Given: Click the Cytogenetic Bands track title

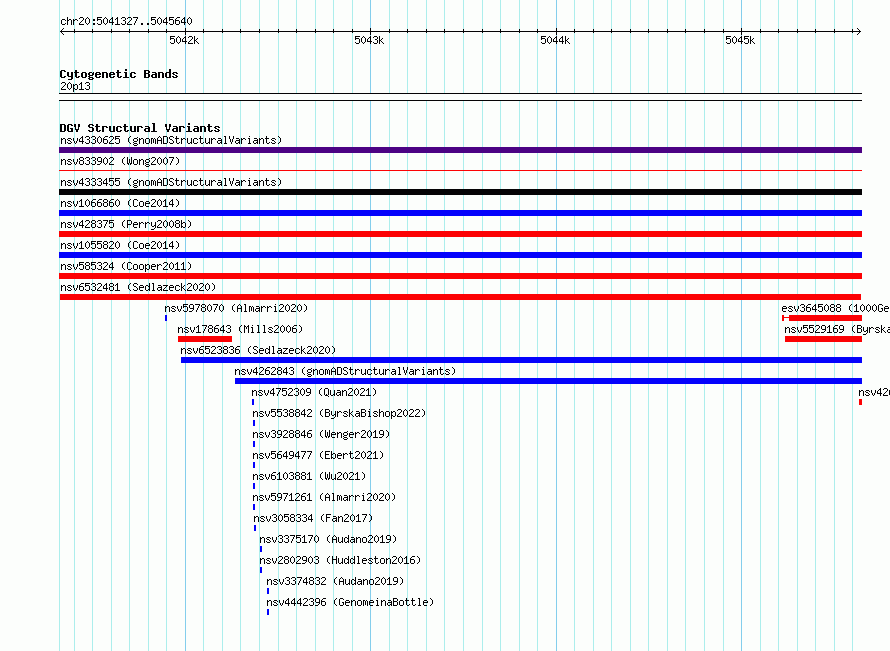Looking at the screenshot, I should tap(119, 74).
